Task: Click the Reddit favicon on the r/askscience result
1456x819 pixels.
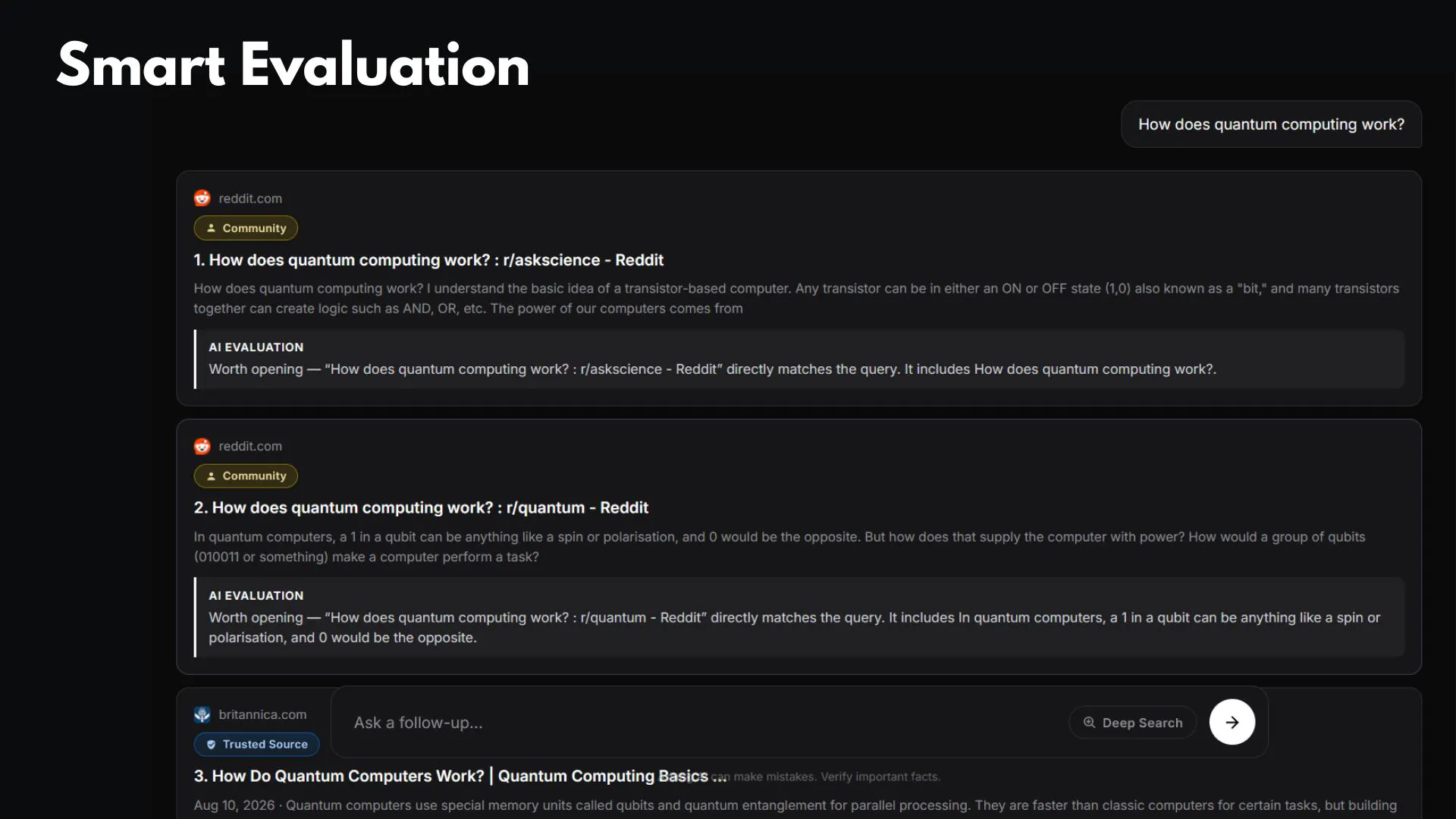Action: (202, 198)
